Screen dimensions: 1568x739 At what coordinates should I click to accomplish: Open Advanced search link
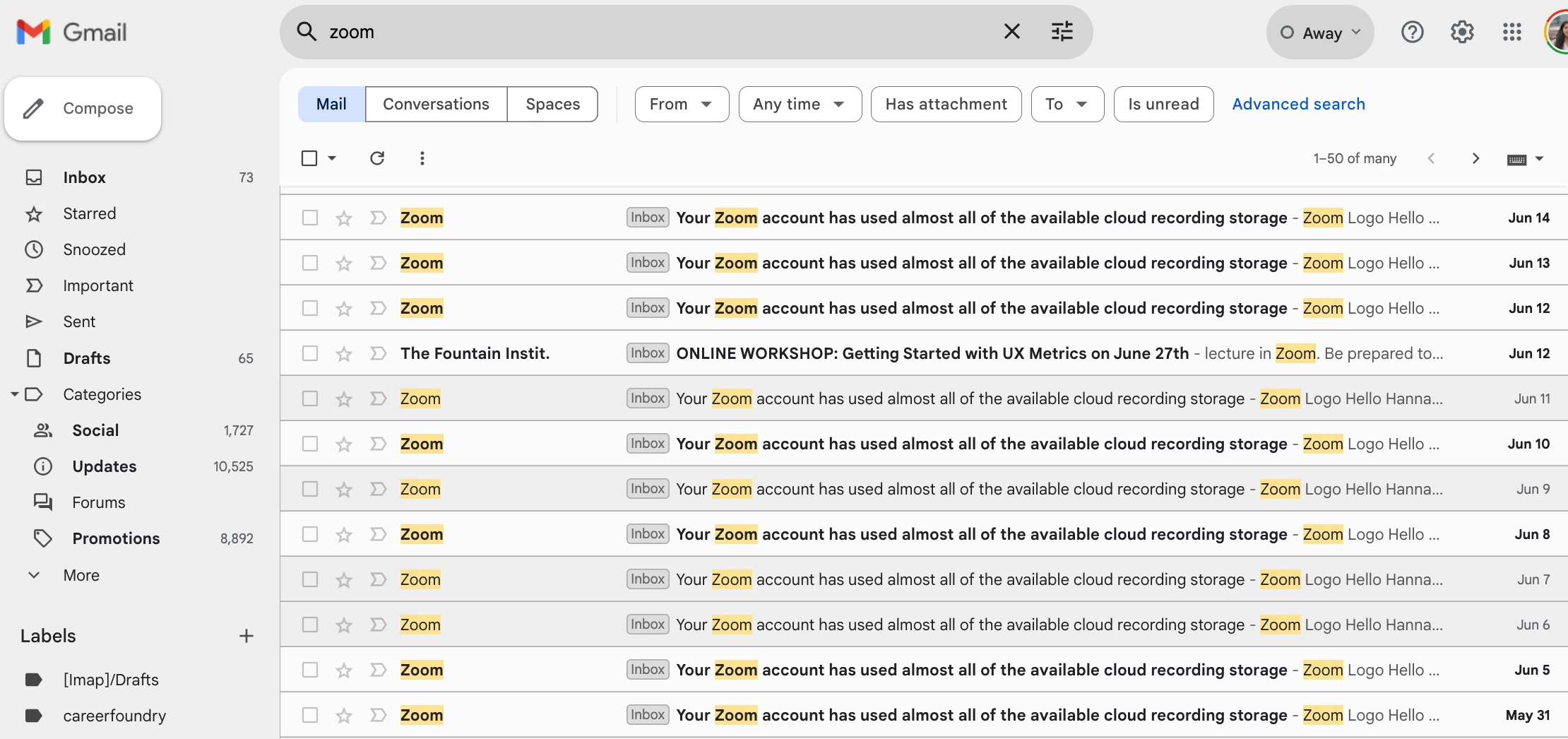1298,105
